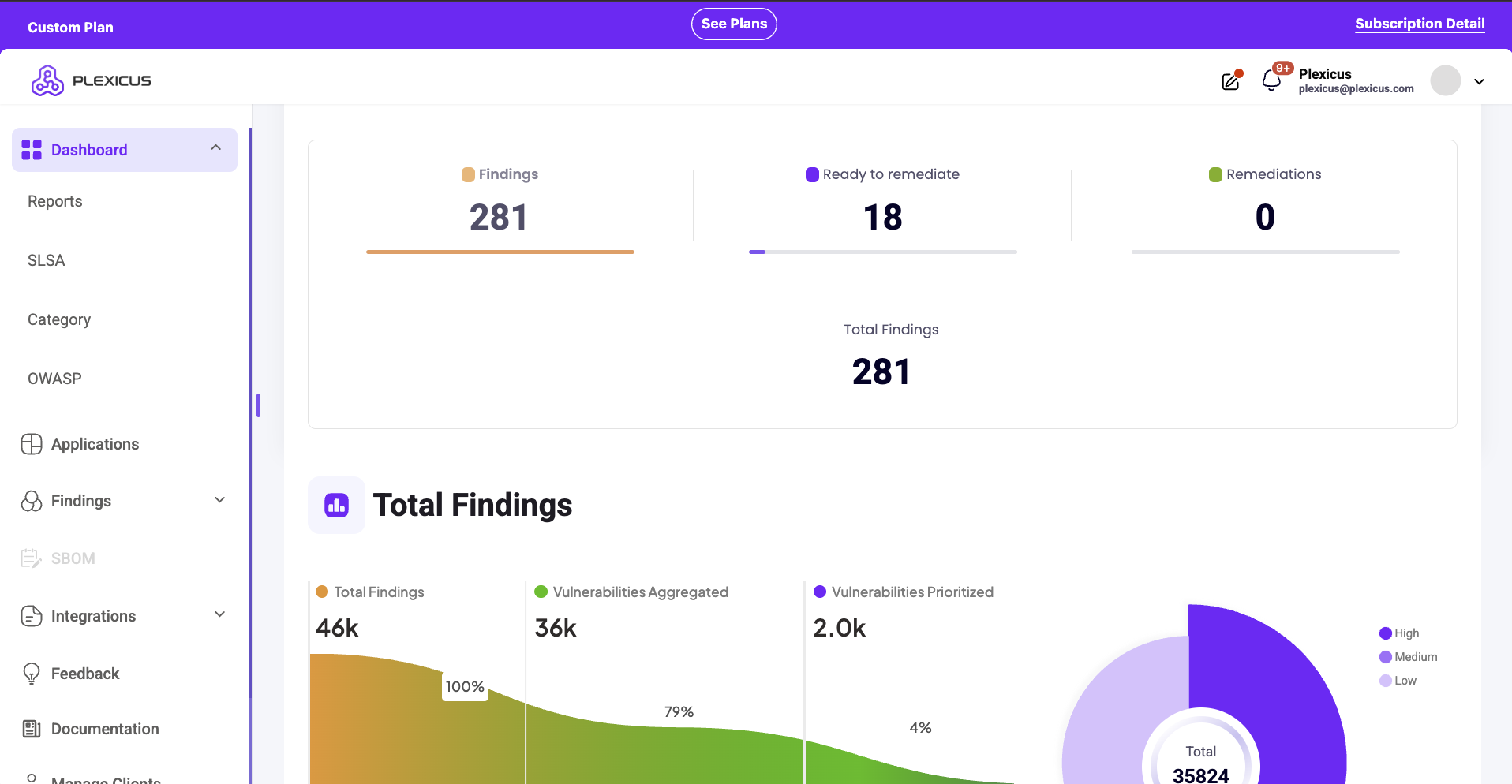Click the Findings sidebar icon
The image size is (1512, 784).
point(32,501)
